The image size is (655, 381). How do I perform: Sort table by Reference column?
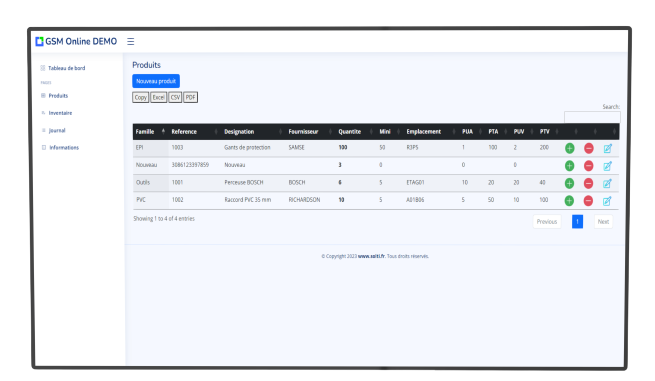pyautogui.click(x=194, y=132)
